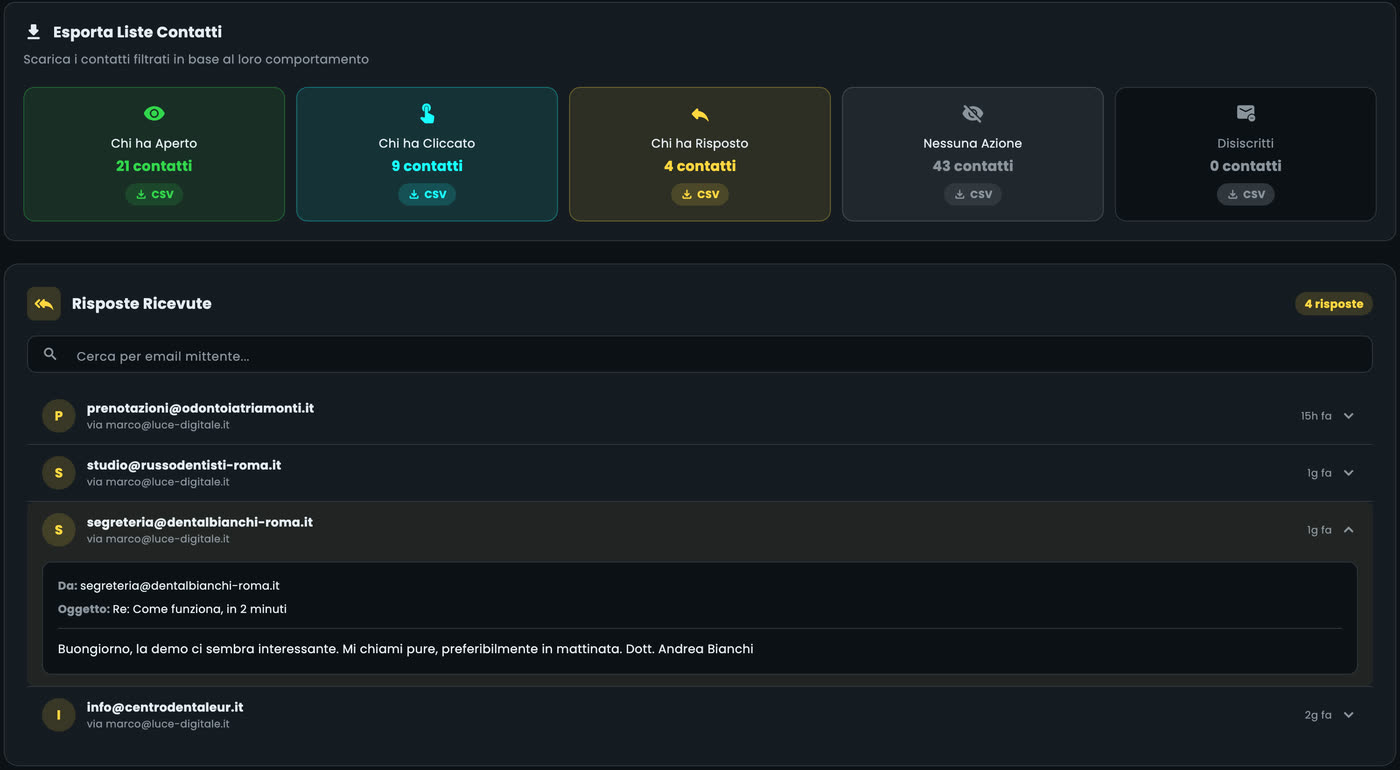The image size is (1400, 770).
Task: Click the 15h fa timestamp
Action: pos(1316,416)
